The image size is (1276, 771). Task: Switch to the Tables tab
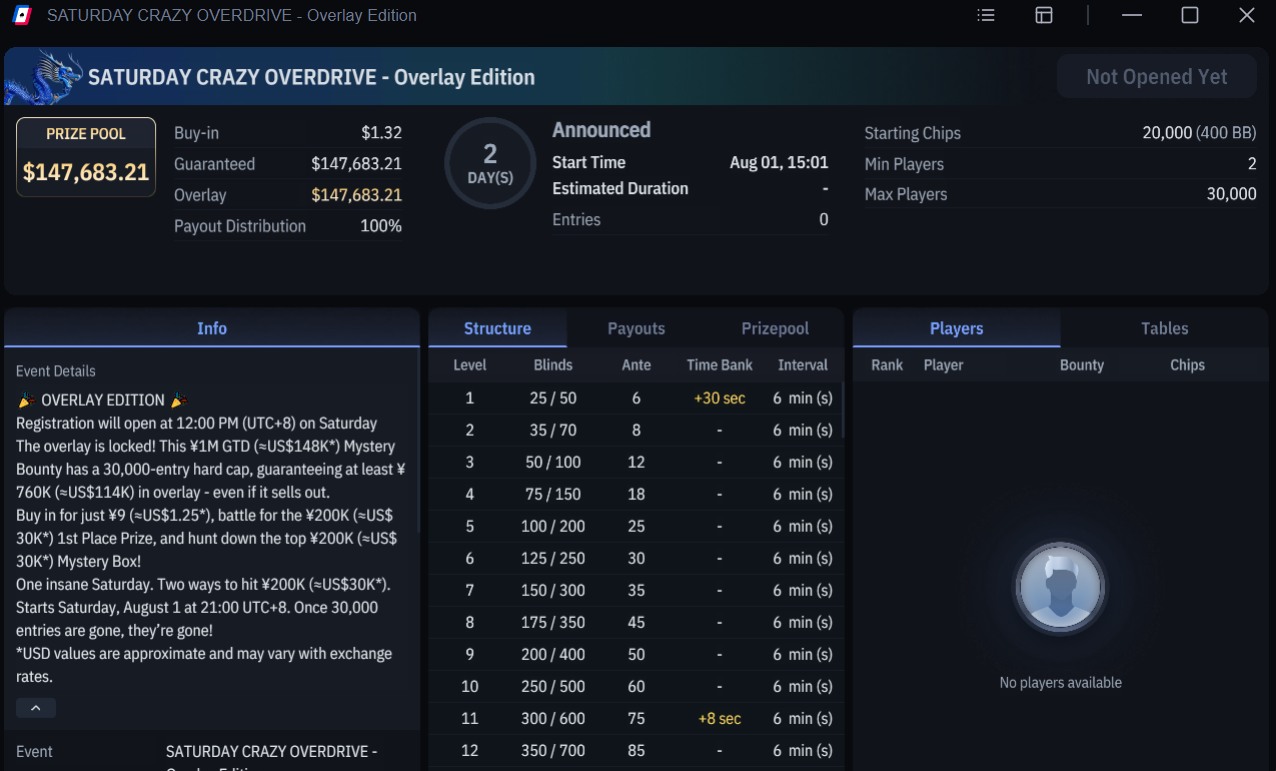coord(1165,328)
